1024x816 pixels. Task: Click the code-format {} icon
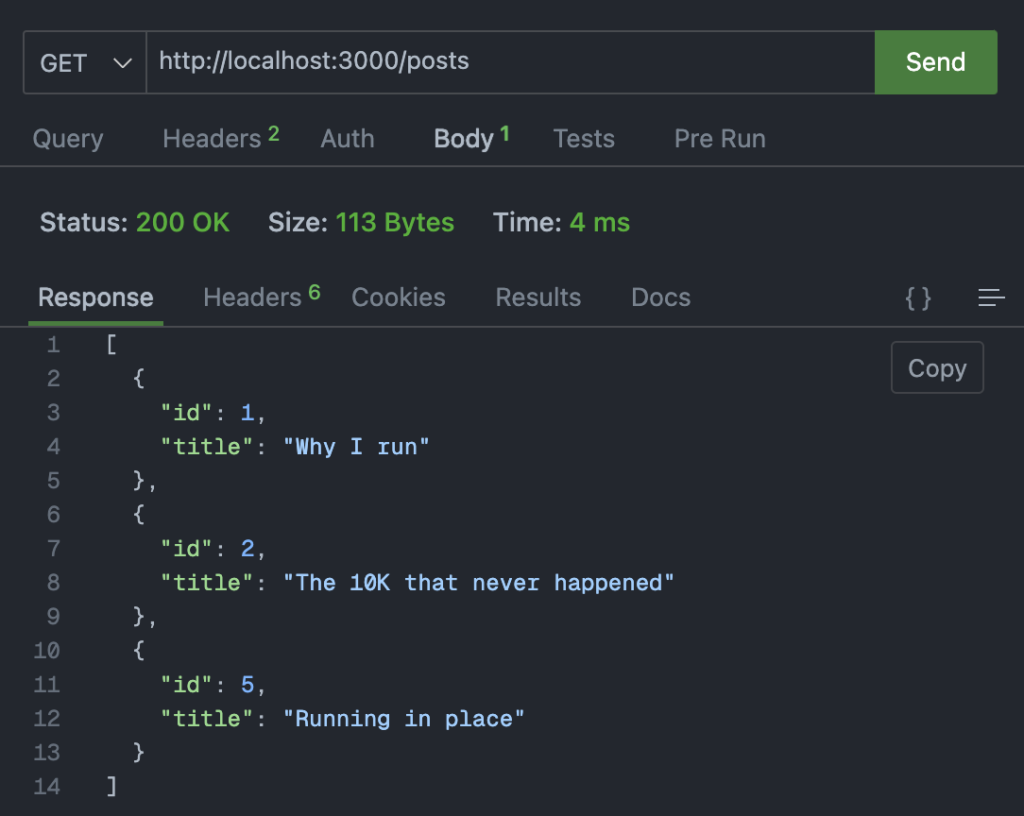918,297
